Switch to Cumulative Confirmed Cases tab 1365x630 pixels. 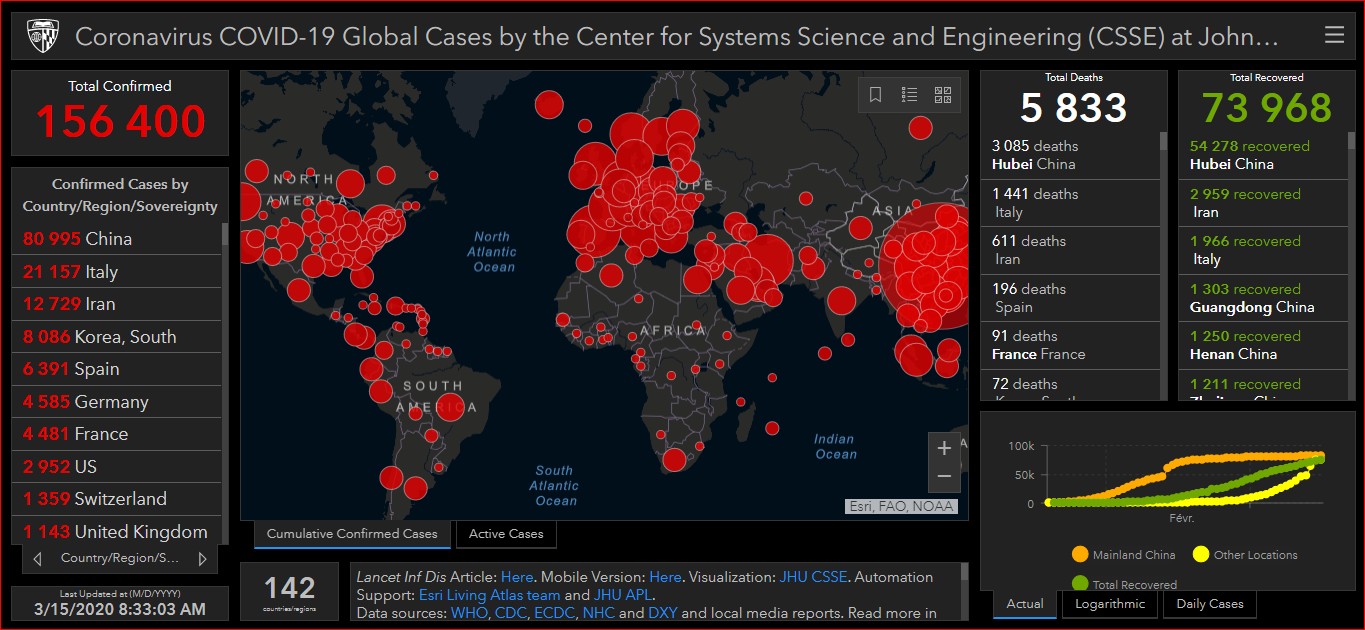352,534
